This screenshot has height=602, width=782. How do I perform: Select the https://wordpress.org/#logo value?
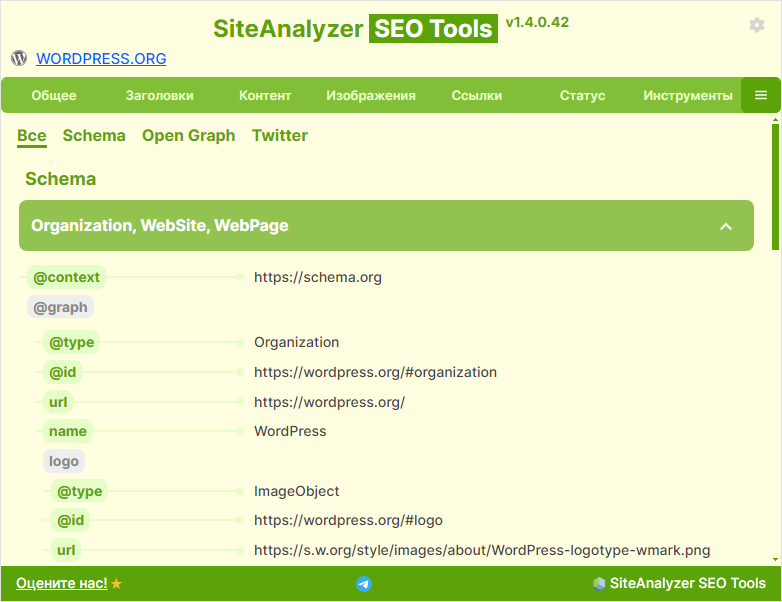click(x=348, y=521)
